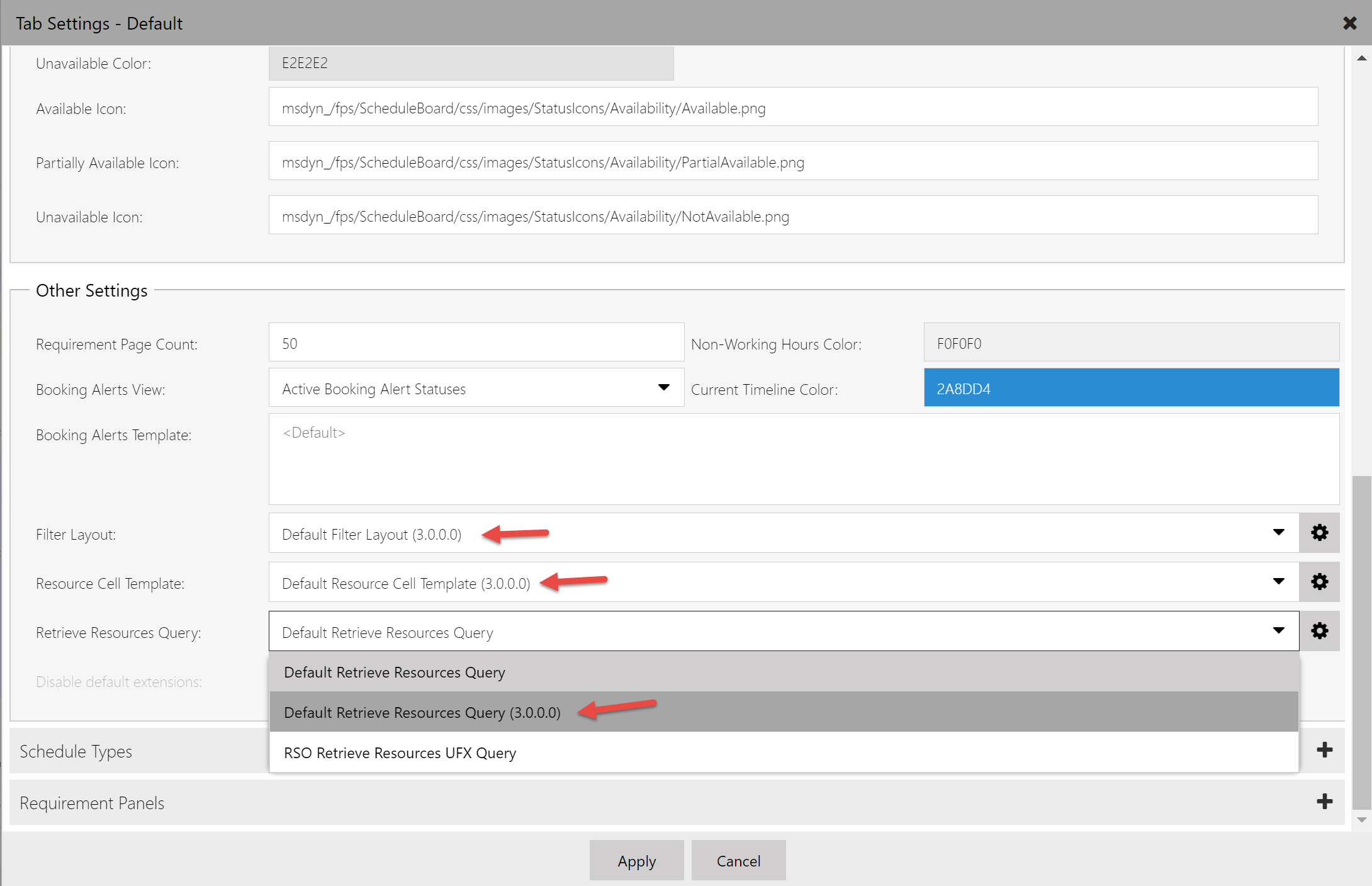Click Cancel to discard tab settings
Image resolution: width=1372 pixels, height=886 pixels.
coord(737,860)
